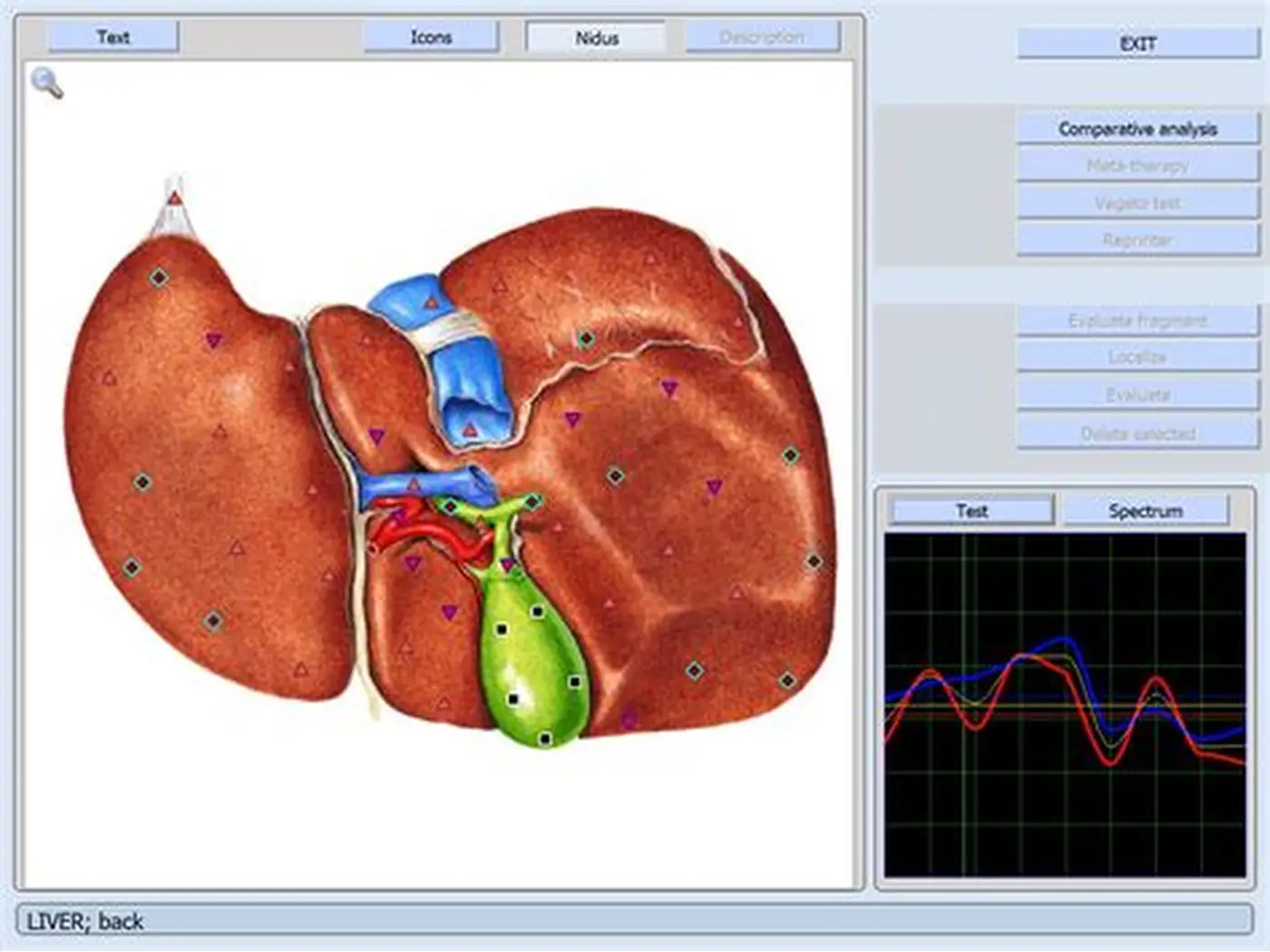Click the Localize button
Viewport: 1270px width, 952px height.
(x=1138, y=357)
